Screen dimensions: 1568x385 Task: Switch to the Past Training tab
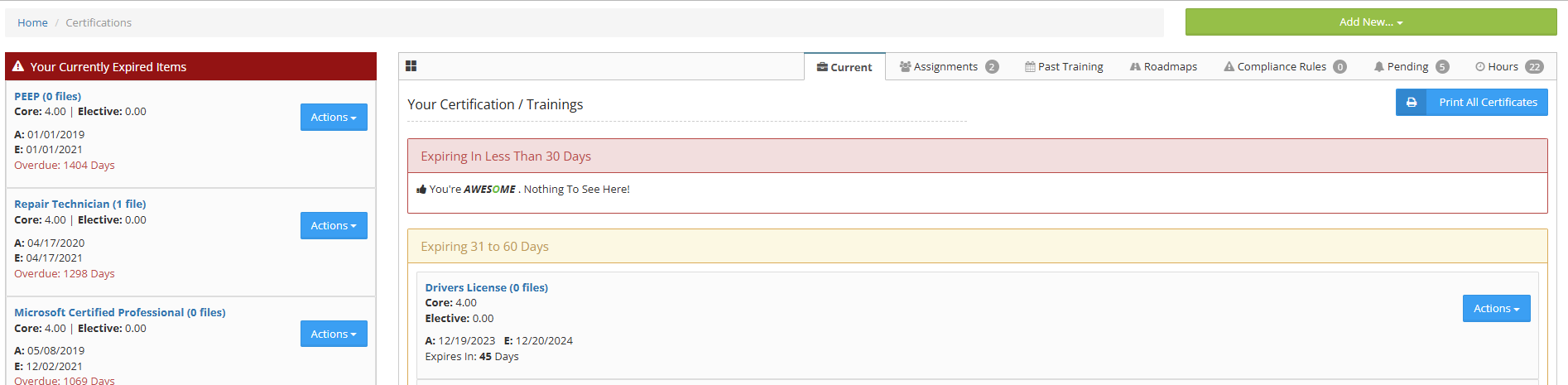pyautogui.click(x=1064, y=67)
